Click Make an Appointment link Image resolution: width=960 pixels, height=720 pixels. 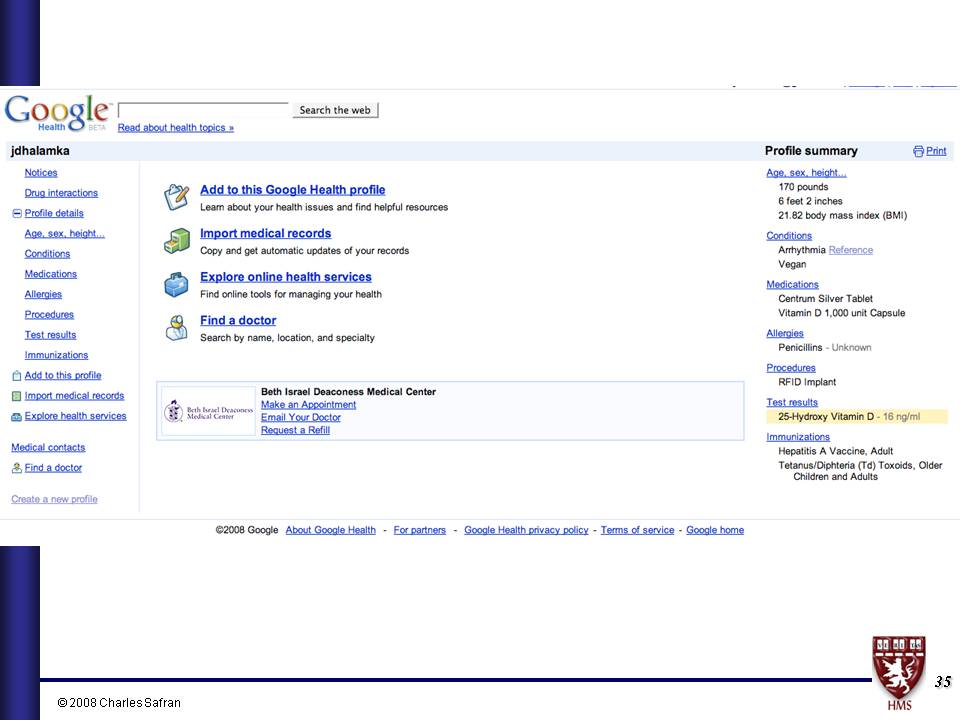(309, 405)
